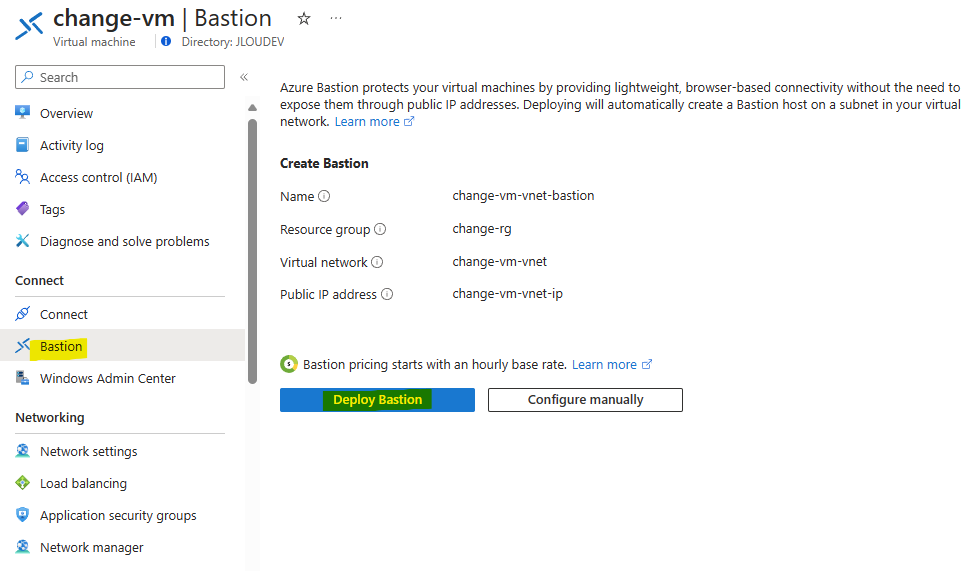Open Network manager

coord(92,548)
